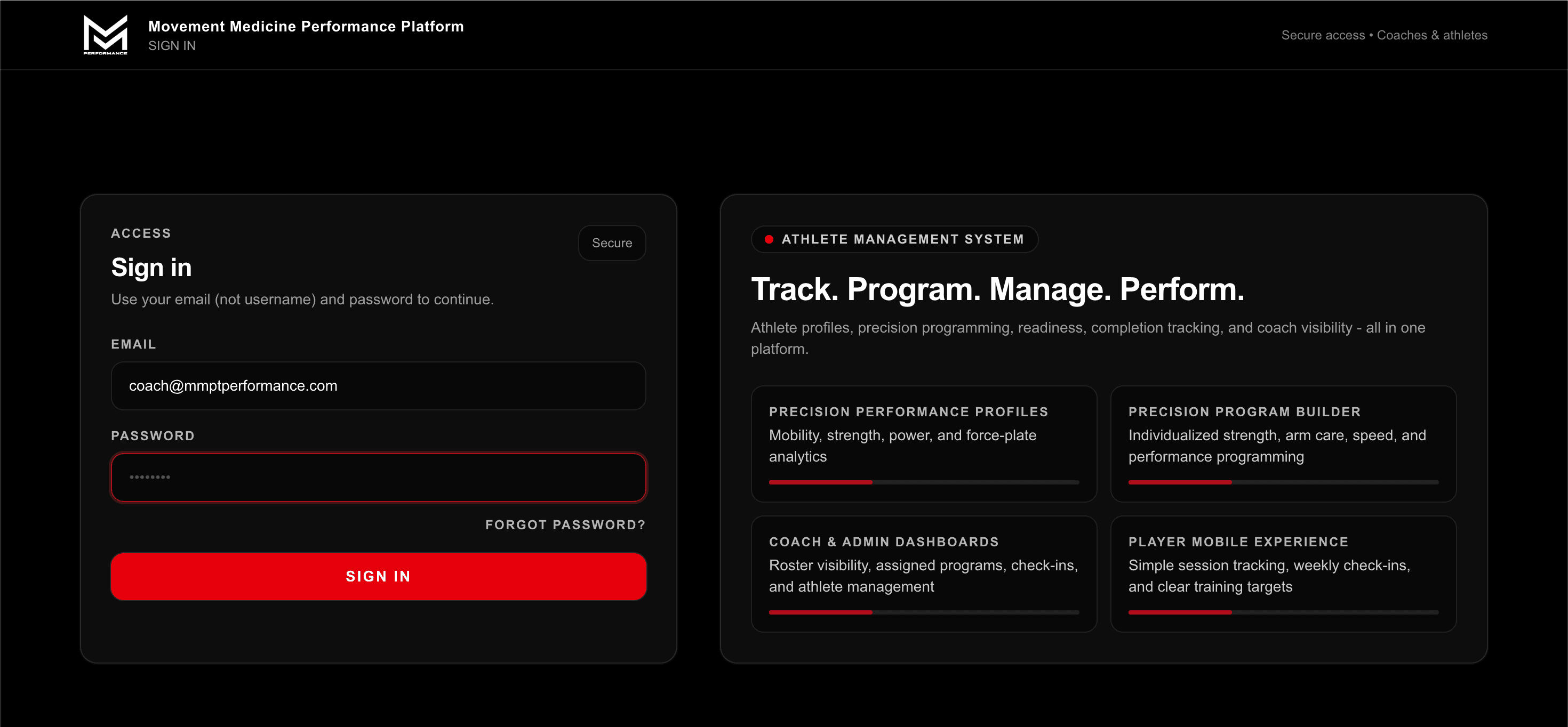Click the Precision Performance Profiles progress bar

click(923, 482)
